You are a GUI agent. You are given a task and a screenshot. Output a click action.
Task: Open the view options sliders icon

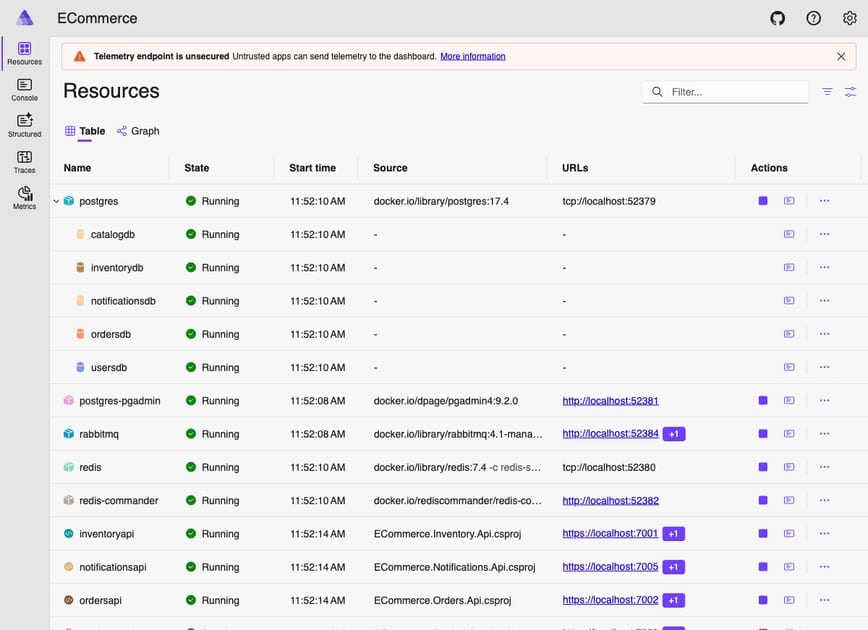850,92
